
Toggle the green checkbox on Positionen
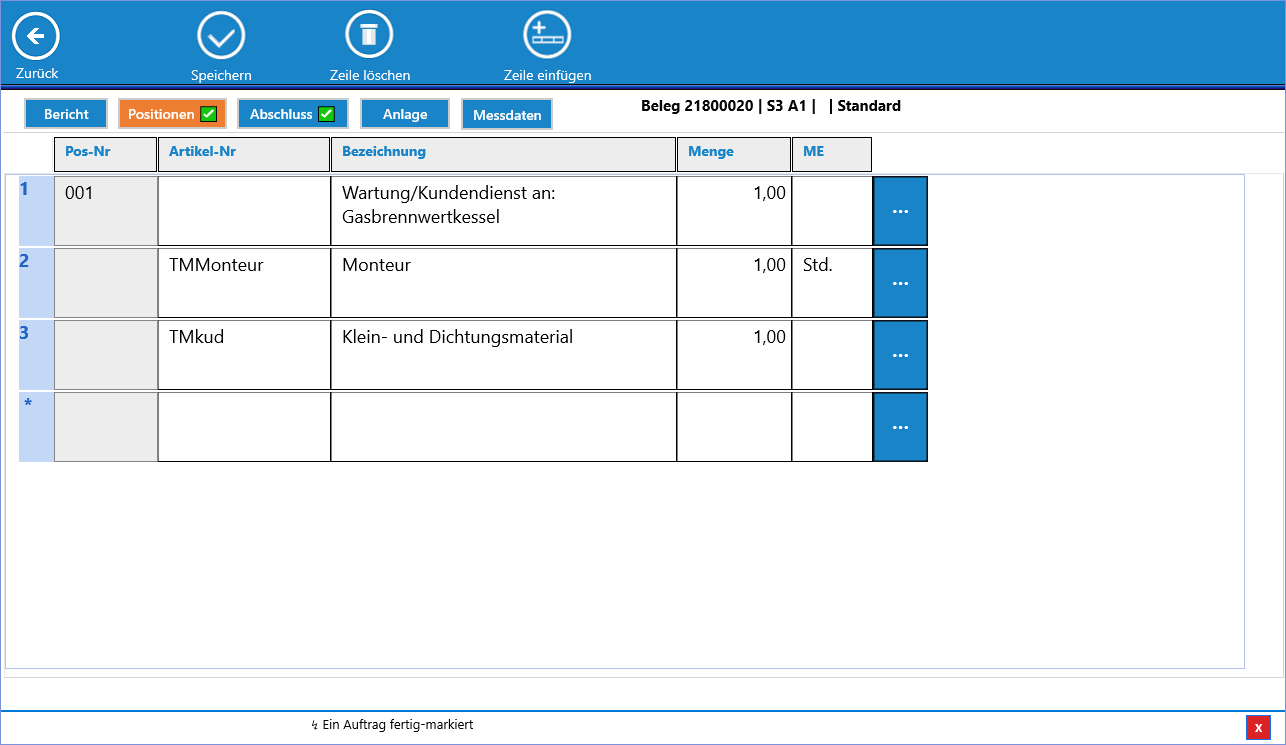tap(209, 114)
